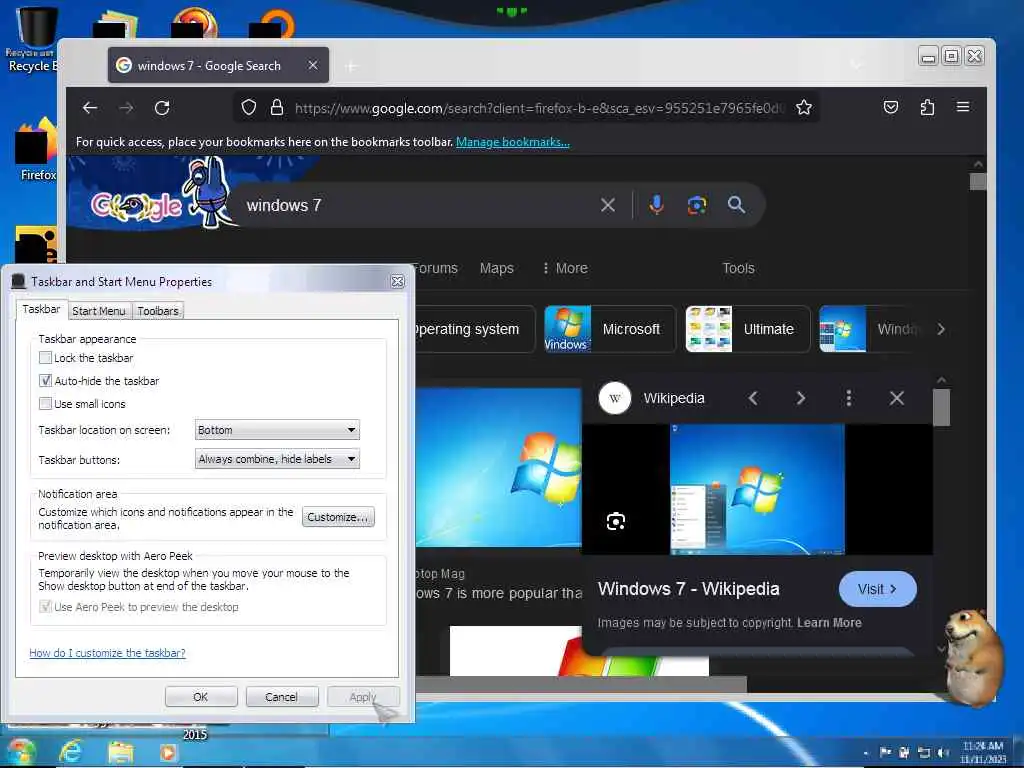
Task: Reload the page in Firefox
Action: (x=162, y=108)
